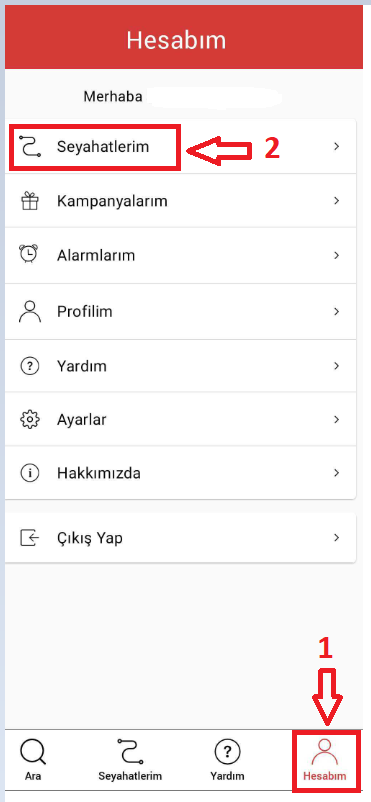Image resolution: width=371 pixels, height=802 pixels.
Task: Log out using the Çıkış Yap text
Action: coord(90,538)
